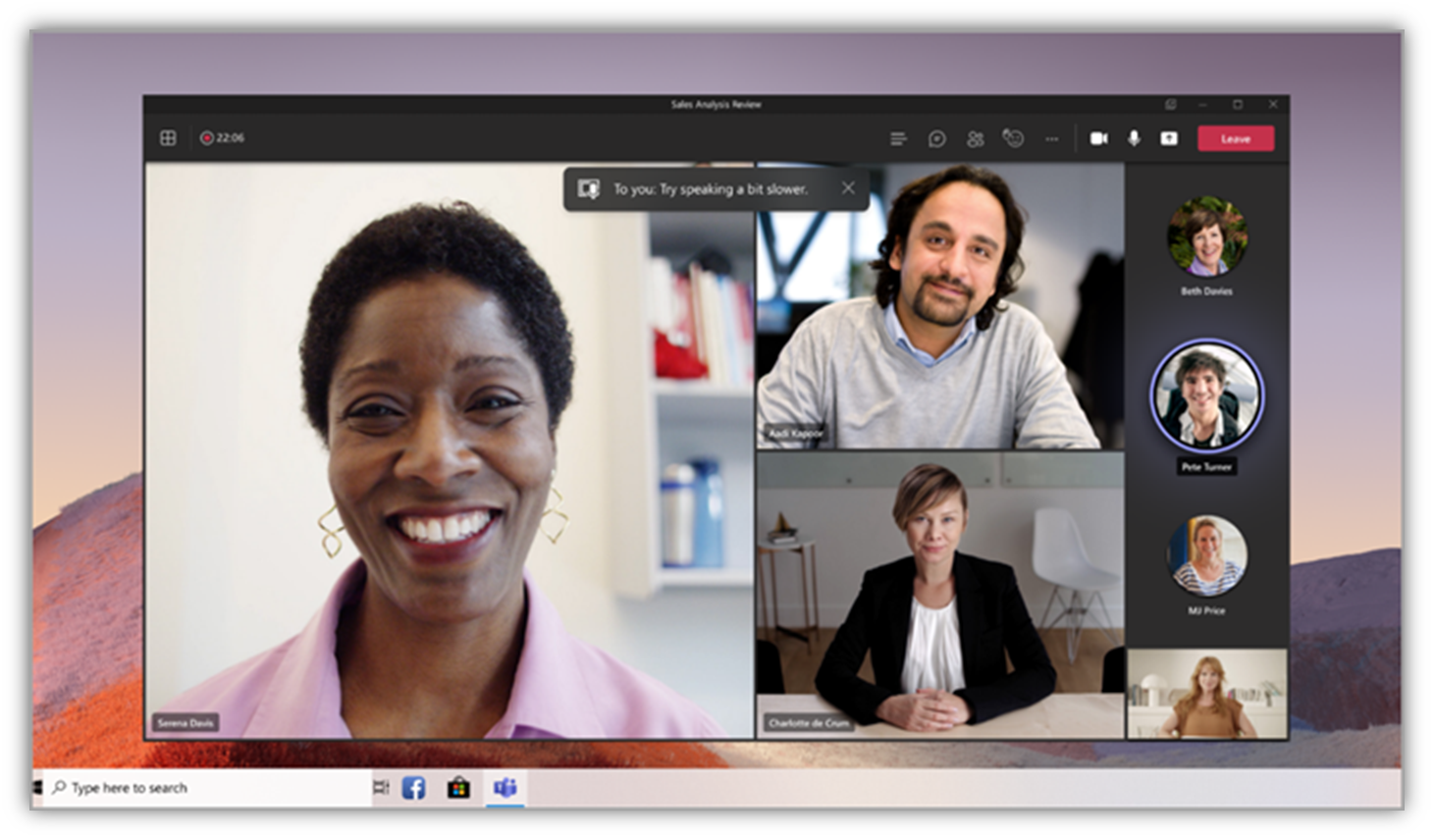
Task: Click Beth Davies' avatar
Action: tap(1208, 238)
